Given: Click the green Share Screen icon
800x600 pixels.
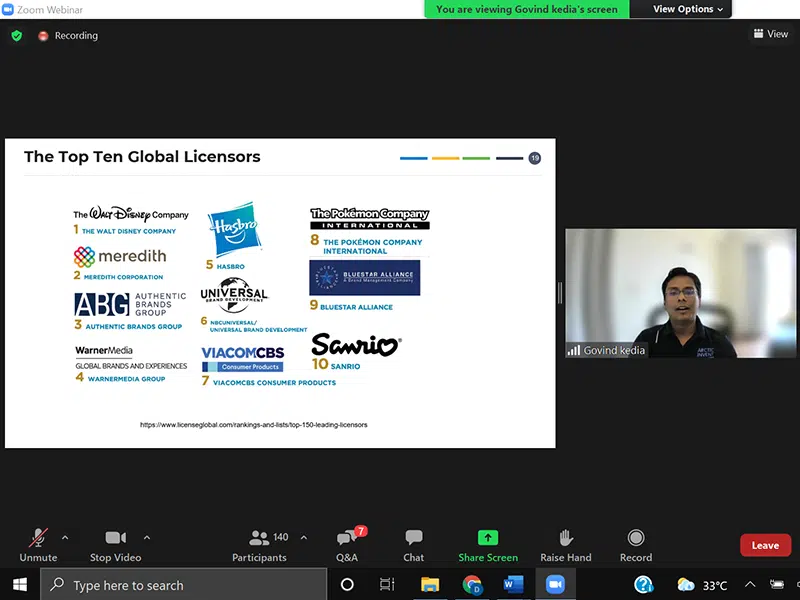Looking at the screenshot, I should coord(488,538).
